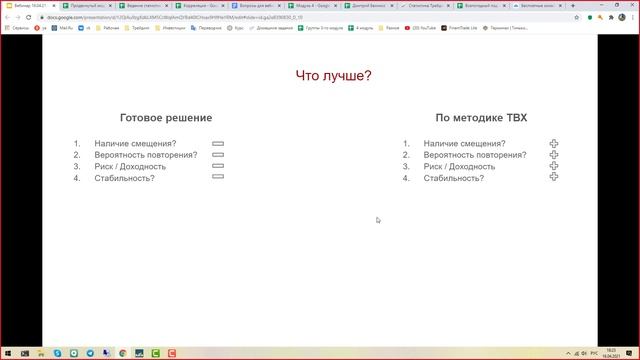Open the Teams-like taskbar icon

click(x=107, y=353)
